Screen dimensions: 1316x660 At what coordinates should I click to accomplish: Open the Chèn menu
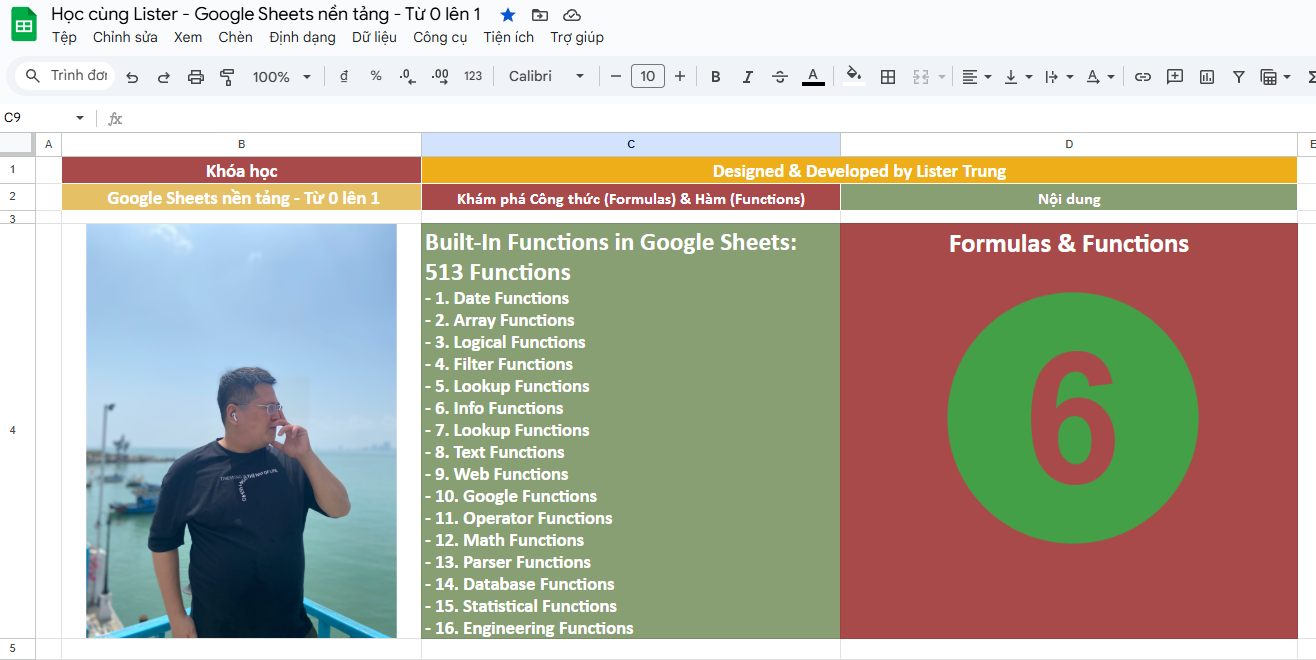point(235,37)
